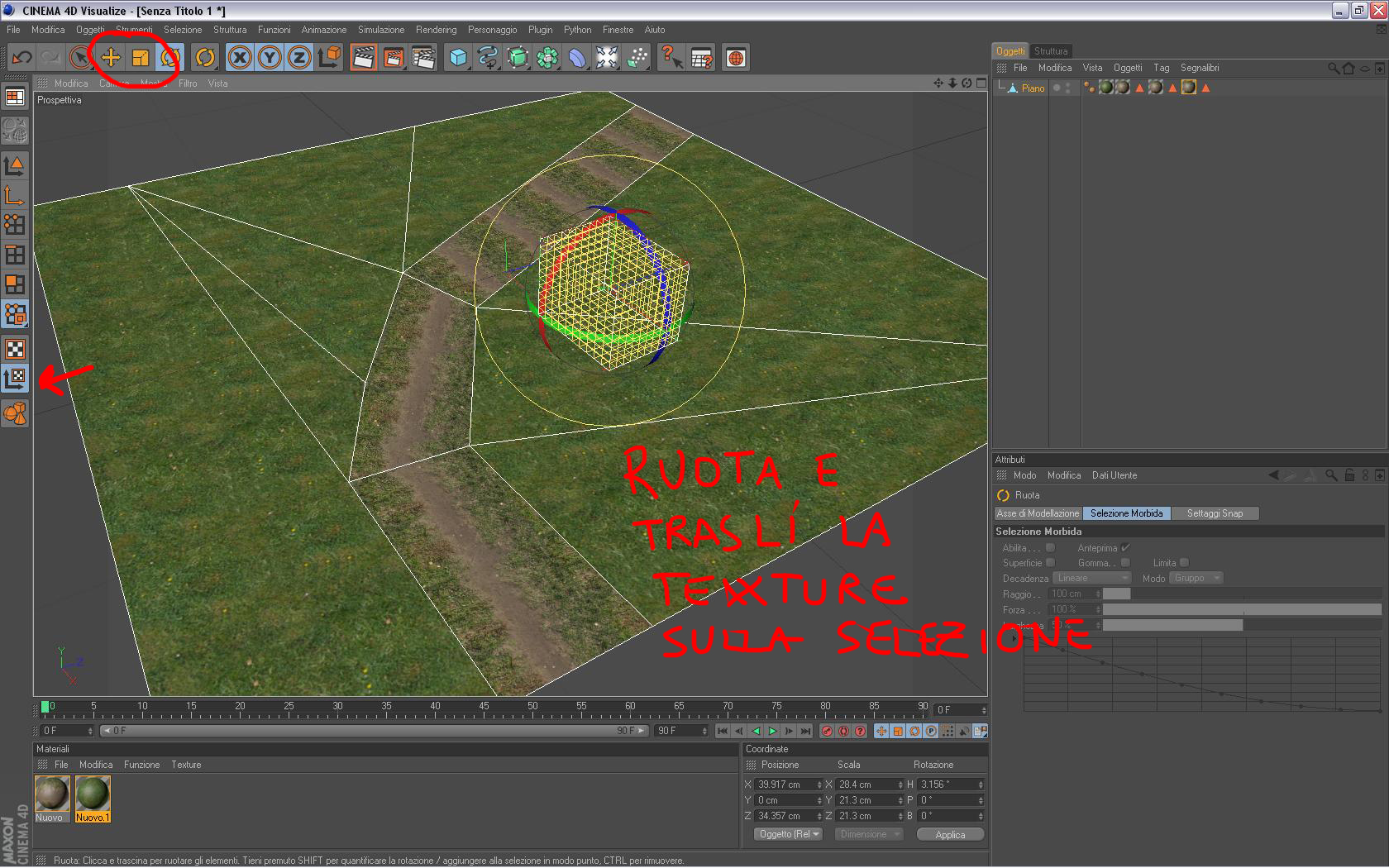Open the Modo Gruppo dropdown

pyautogui.click(x=1196, y=578)
